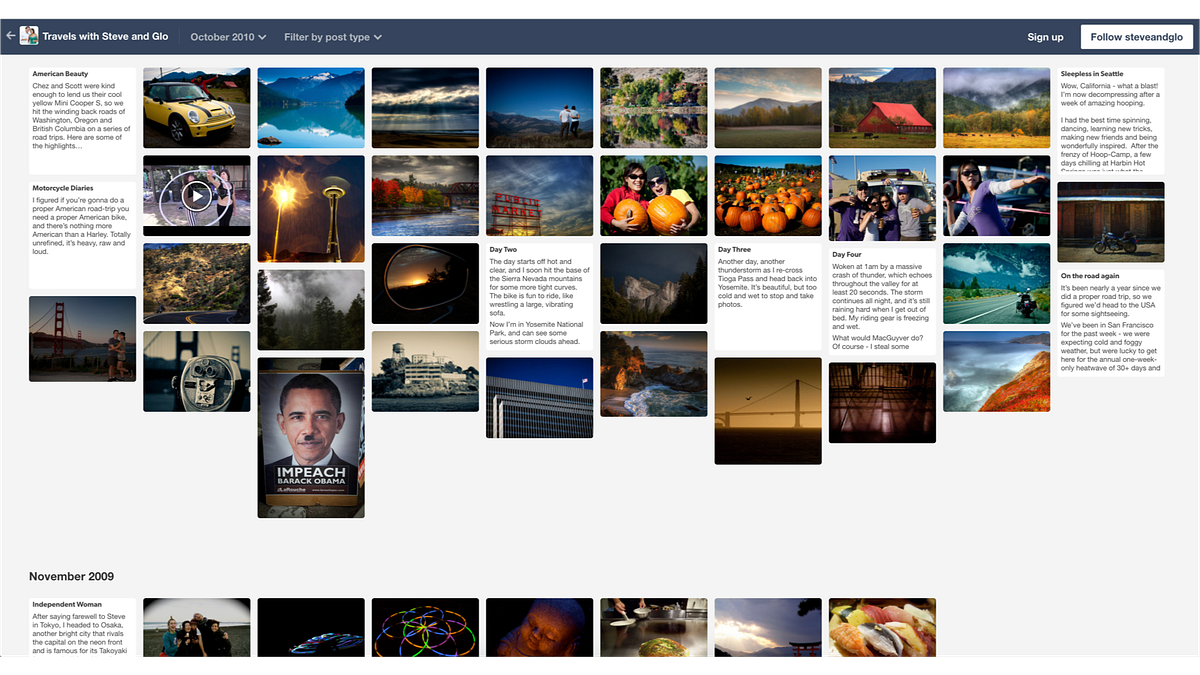Open the winding road hillside photo
The height and width of the screenshot is (675, 1200).
pos(197,283)
